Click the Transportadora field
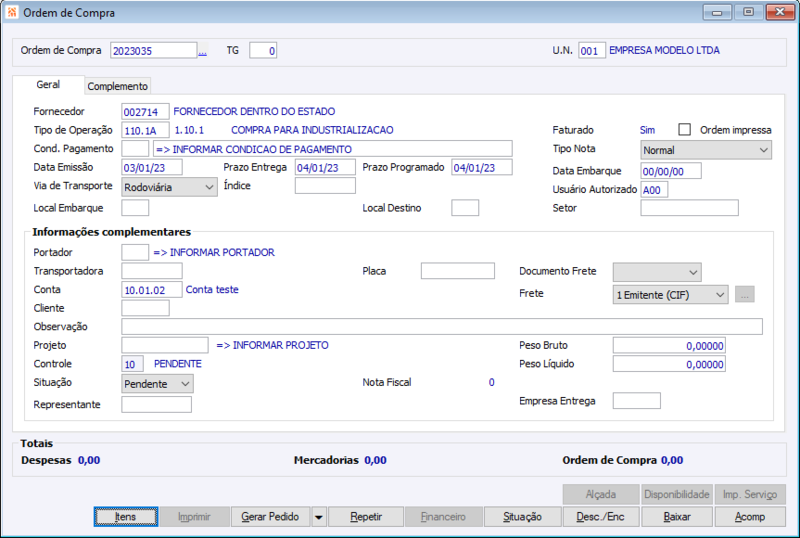The height and width of the screenshot is (538, 800). click(152, 271)
